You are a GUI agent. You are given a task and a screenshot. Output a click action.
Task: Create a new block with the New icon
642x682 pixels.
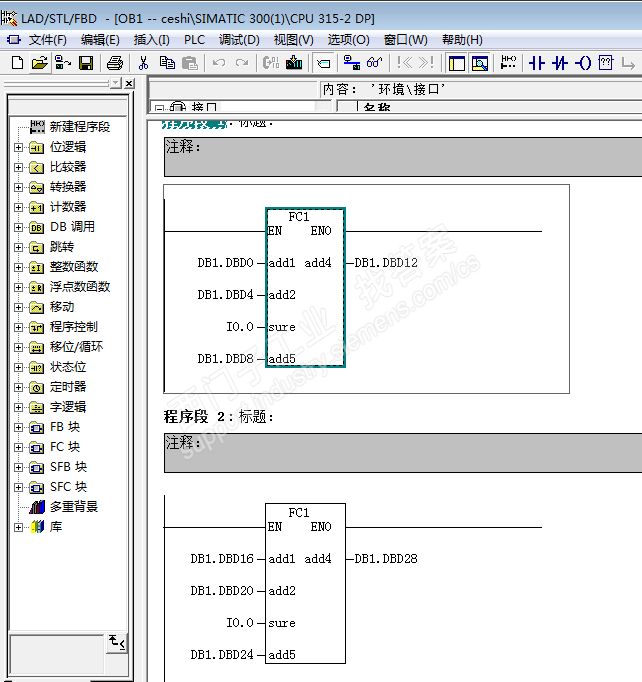(17, 63)
